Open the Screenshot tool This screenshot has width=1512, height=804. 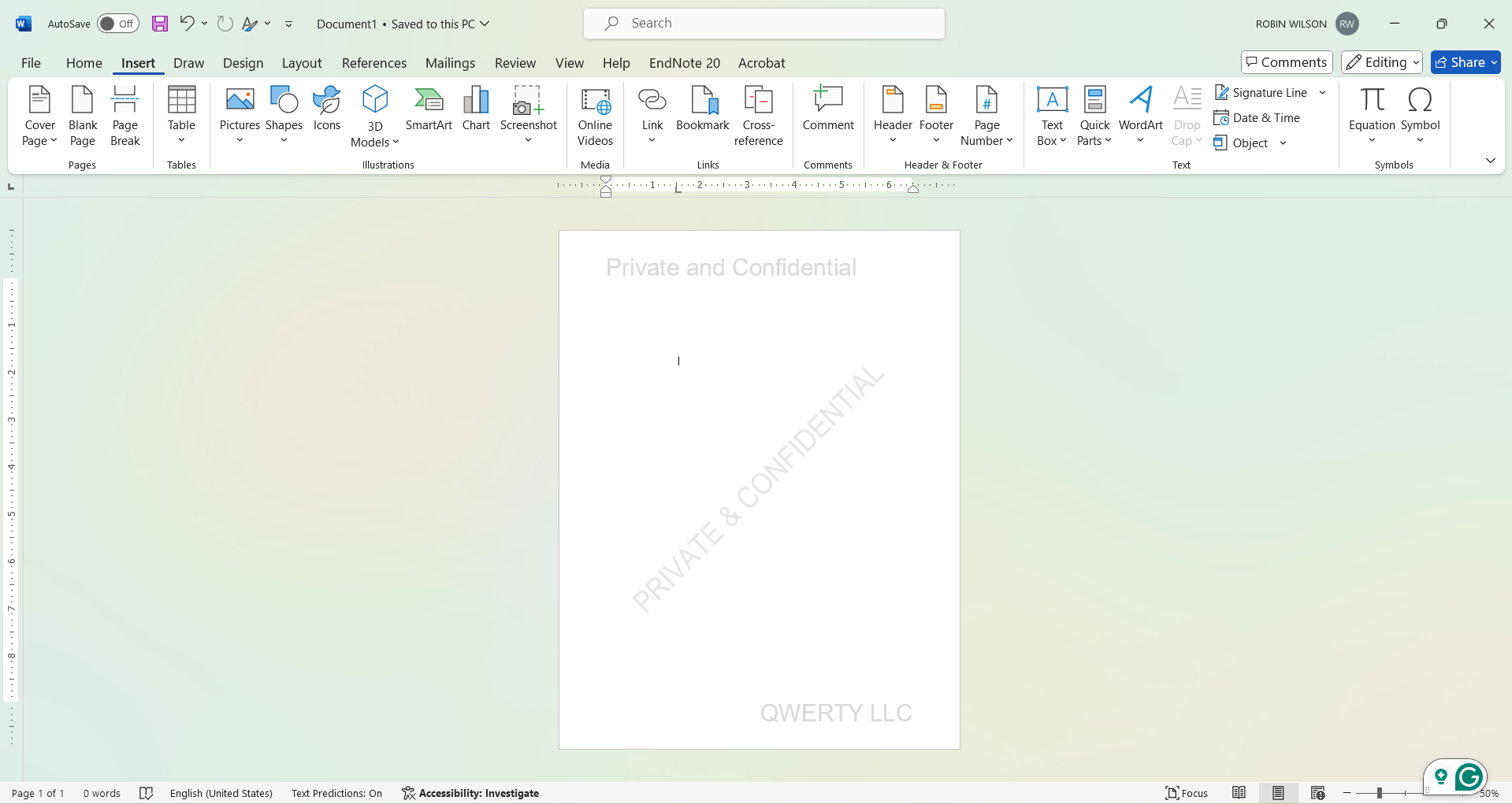point(528,114)
